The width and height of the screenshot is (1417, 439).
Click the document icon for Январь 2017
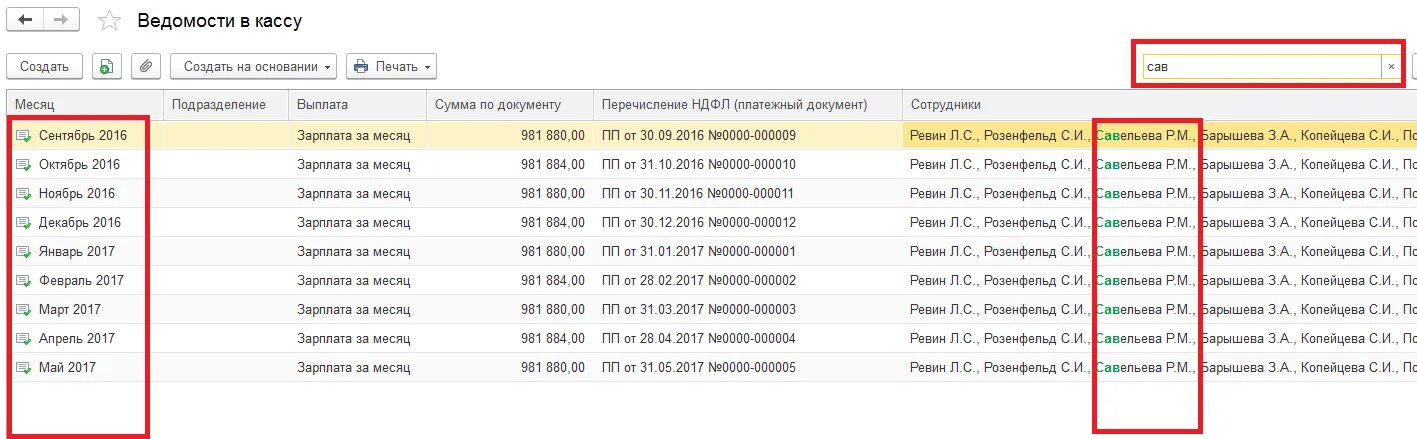[24, 252]
